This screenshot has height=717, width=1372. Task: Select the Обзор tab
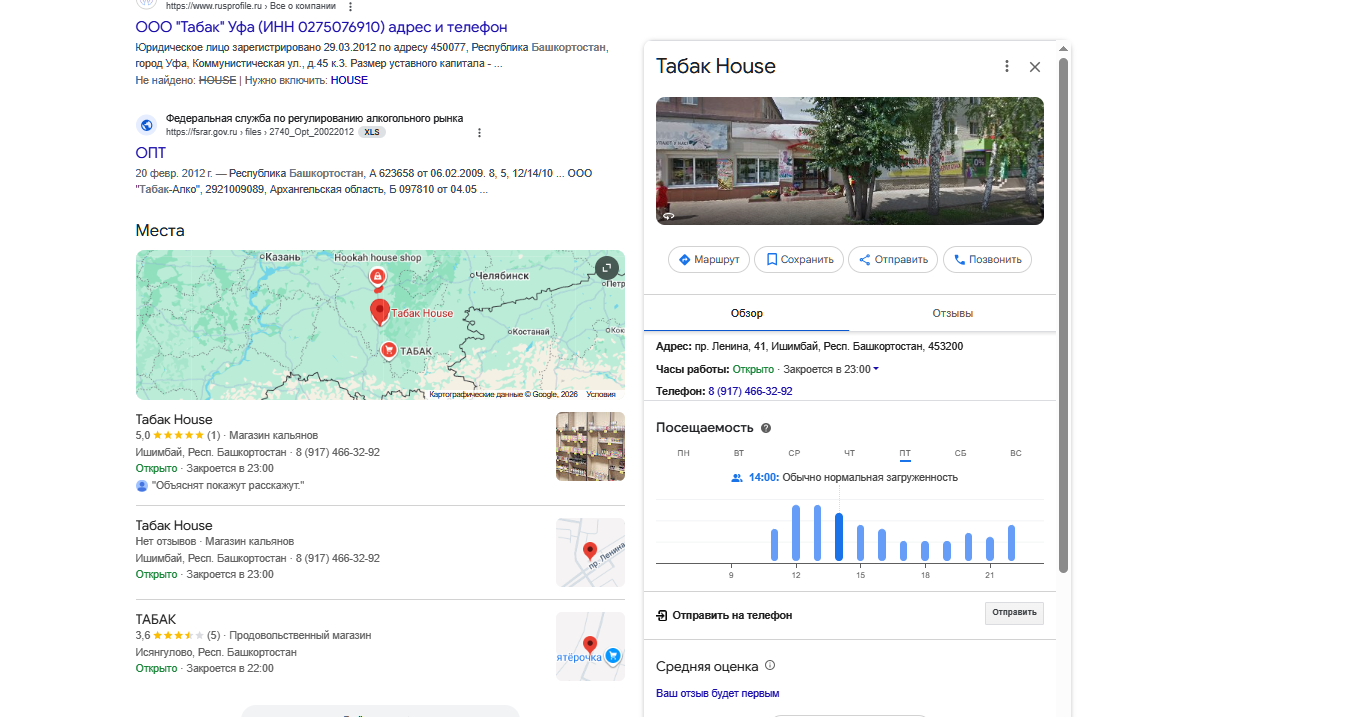point(746,313)
